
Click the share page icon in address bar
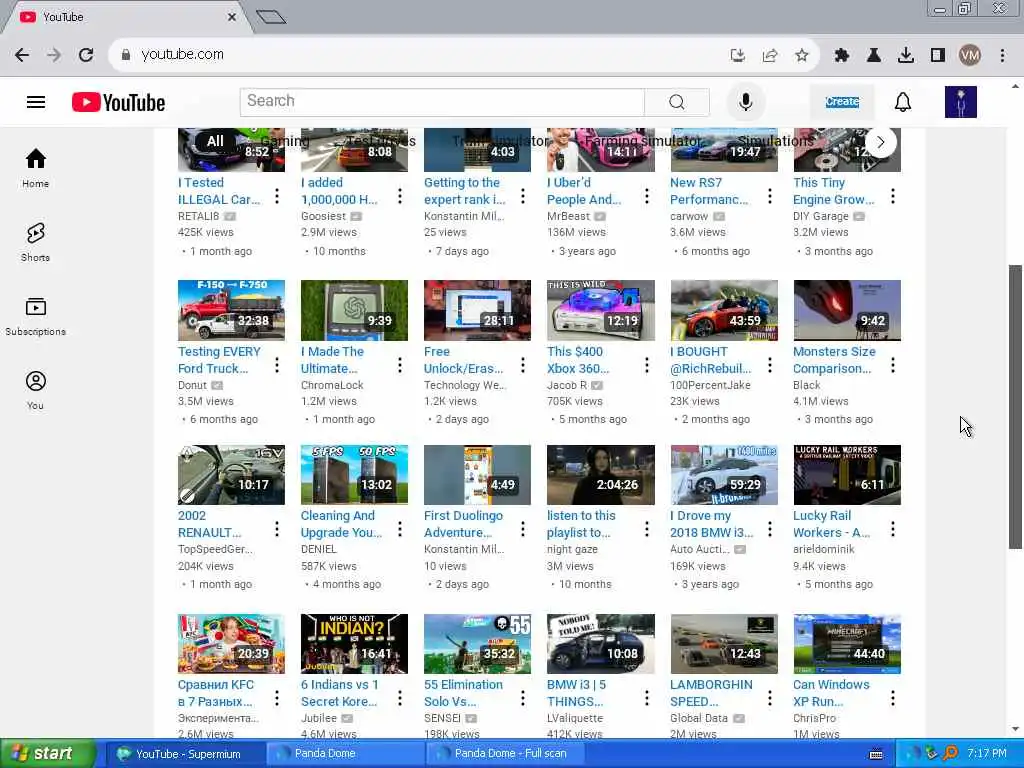coord(770,56)
